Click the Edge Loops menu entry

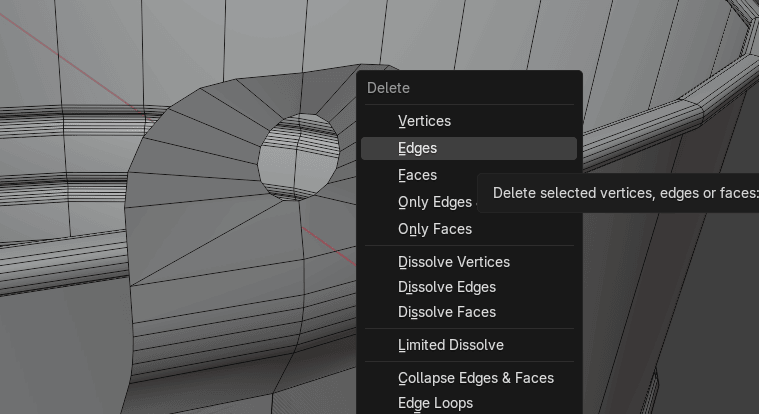[x=435, y=403]
